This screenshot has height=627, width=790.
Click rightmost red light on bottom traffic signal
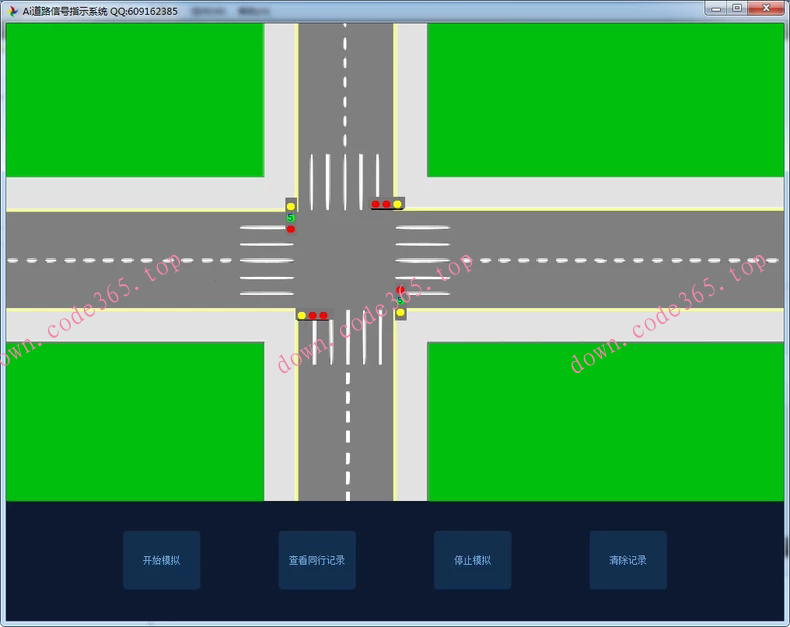[x=323, y=315]
